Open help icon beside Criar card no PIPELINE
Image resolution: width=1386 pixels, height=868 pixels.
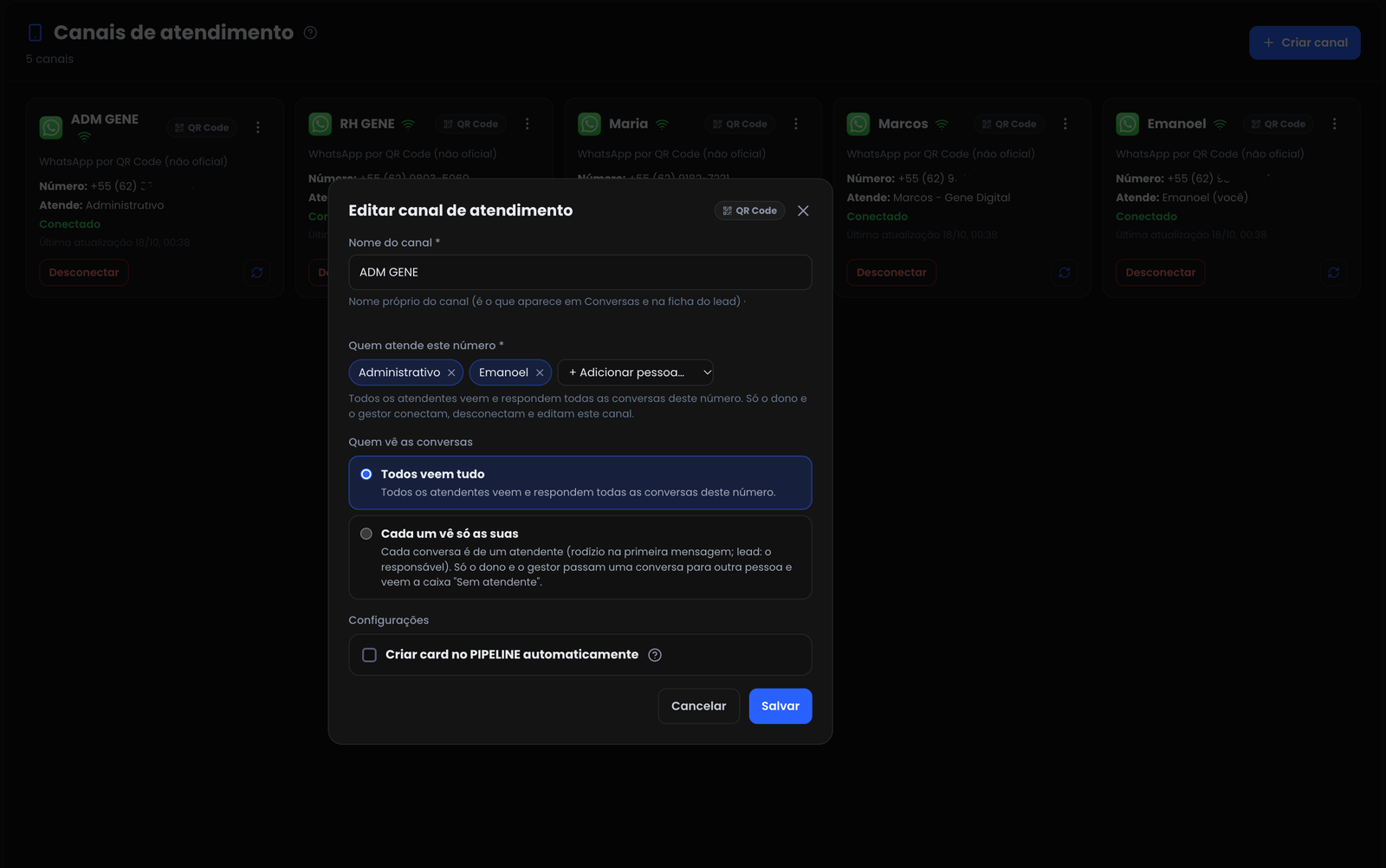click(x=655, y=655)
